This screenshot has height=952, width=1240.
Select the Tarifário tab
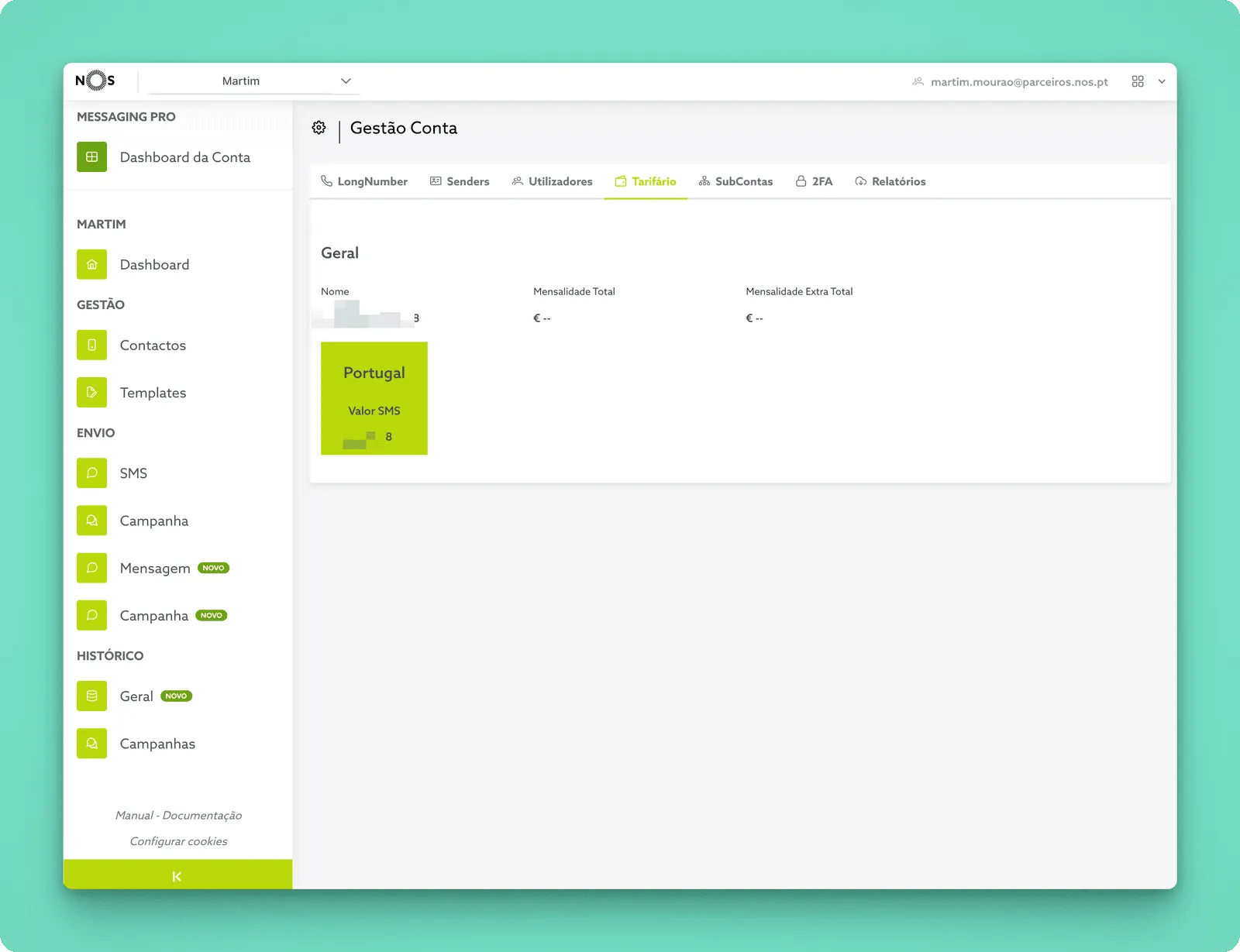[x=646, y=181]
